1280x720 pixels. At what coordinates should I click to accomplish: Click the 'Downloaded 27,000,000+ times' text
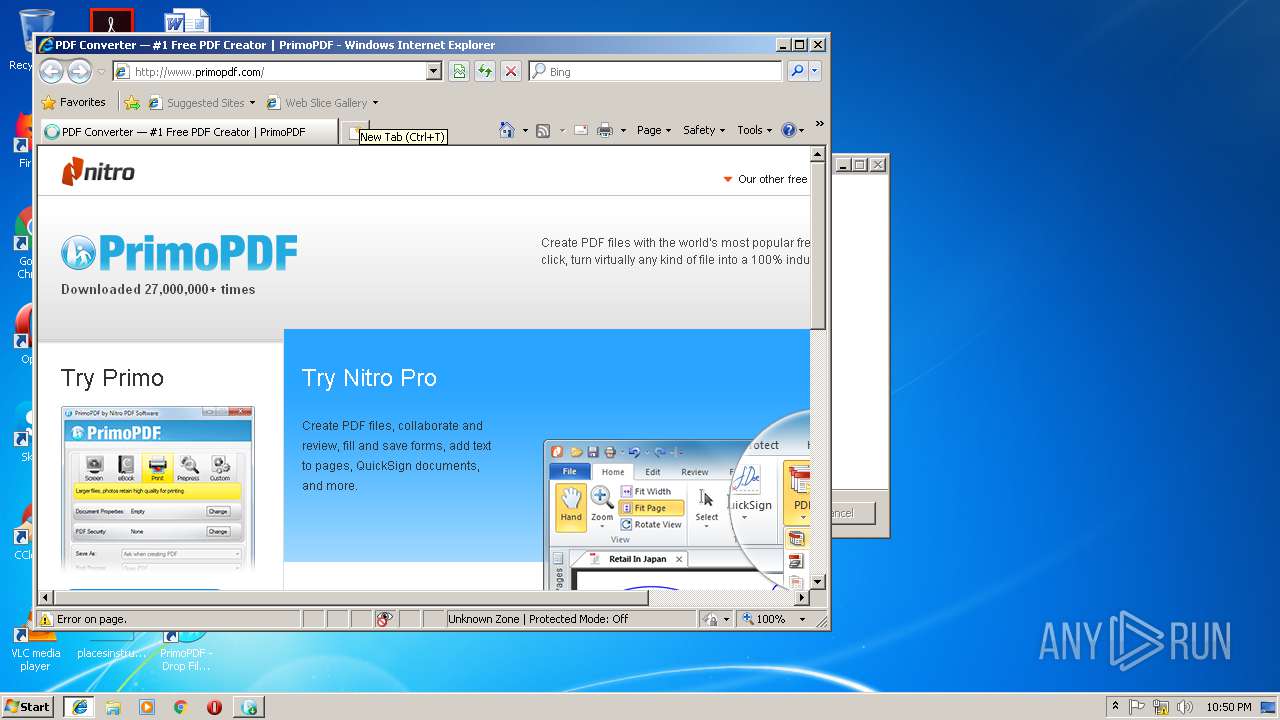(158, 289)
